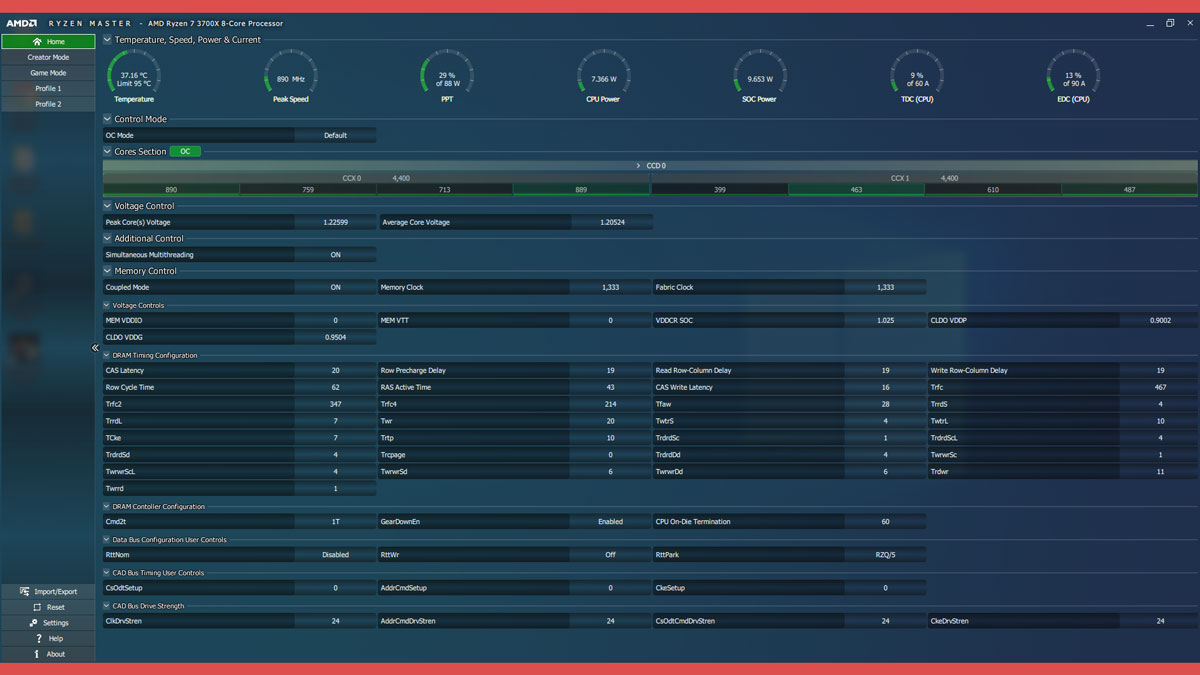The image size is (1200, 675).
Task: Click the Trfc value field
Action: point(1160,387)
